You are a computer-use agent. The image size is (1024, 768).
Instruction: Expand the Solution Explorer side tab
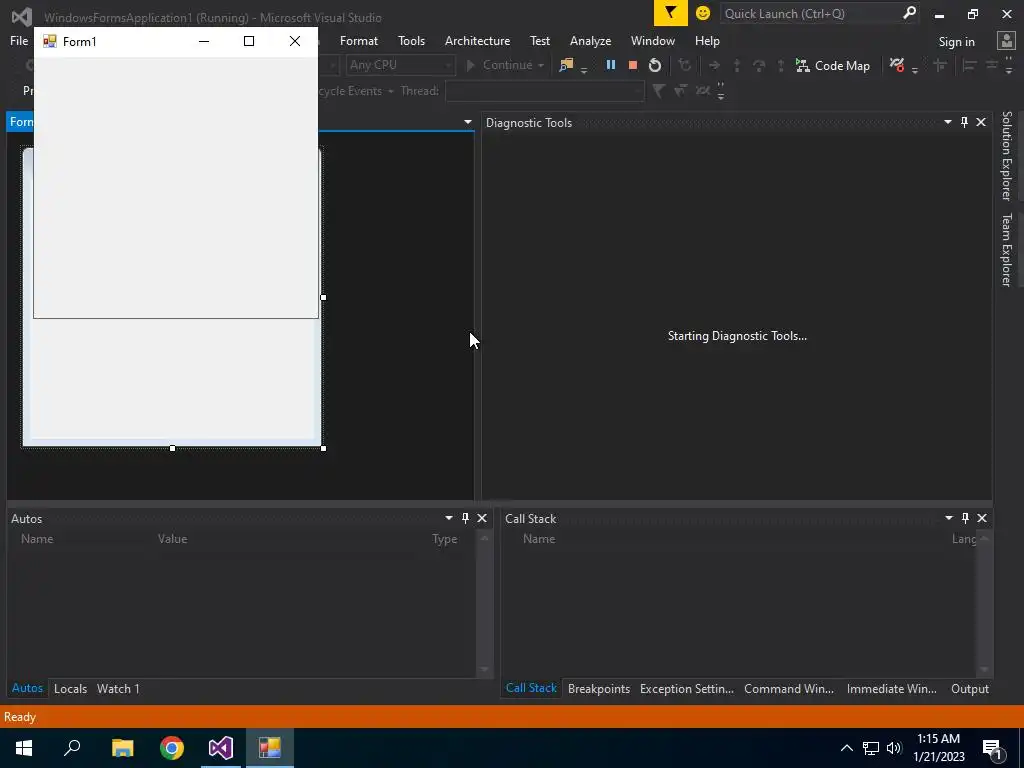(x=1006, y=155)
